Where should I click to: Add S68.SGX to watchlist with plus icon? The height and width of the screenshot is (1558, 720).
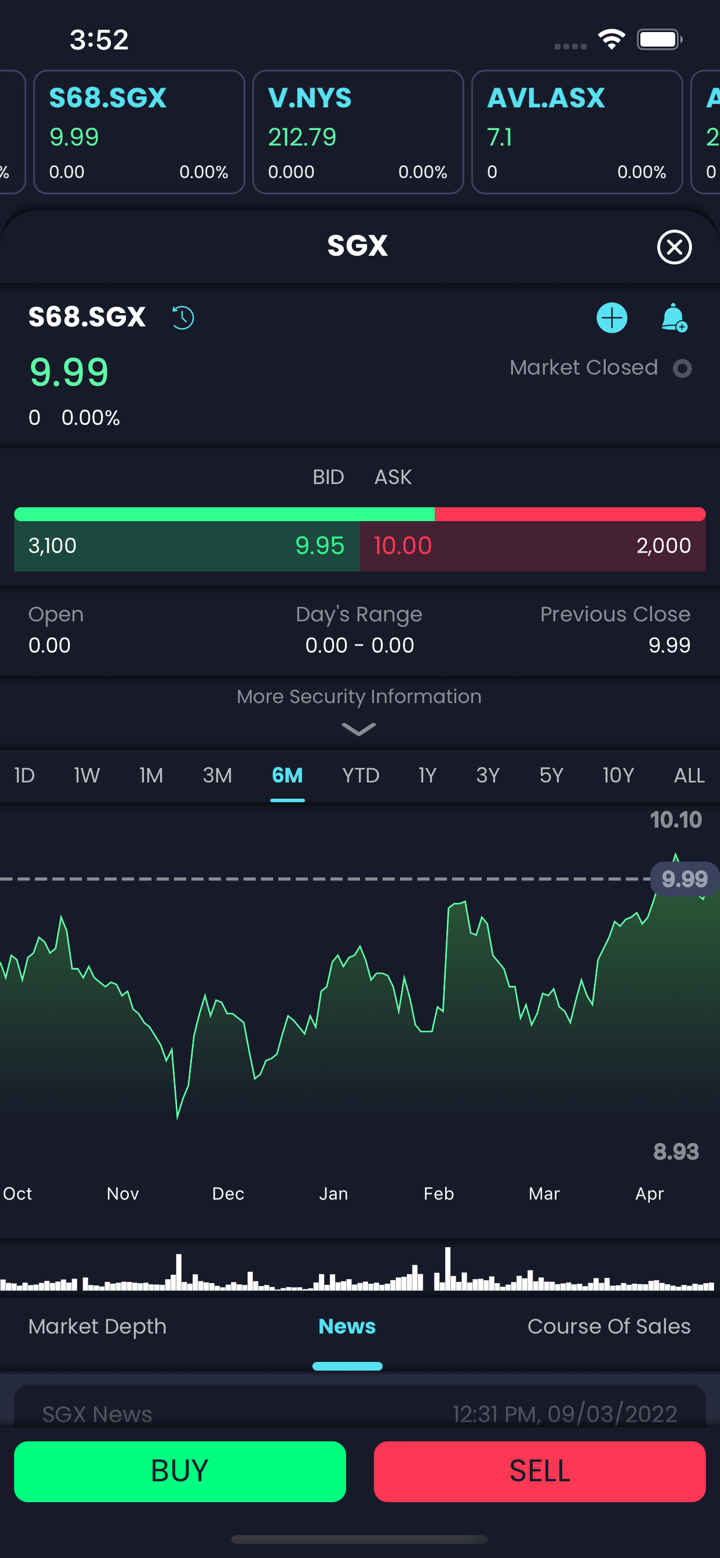612,318
